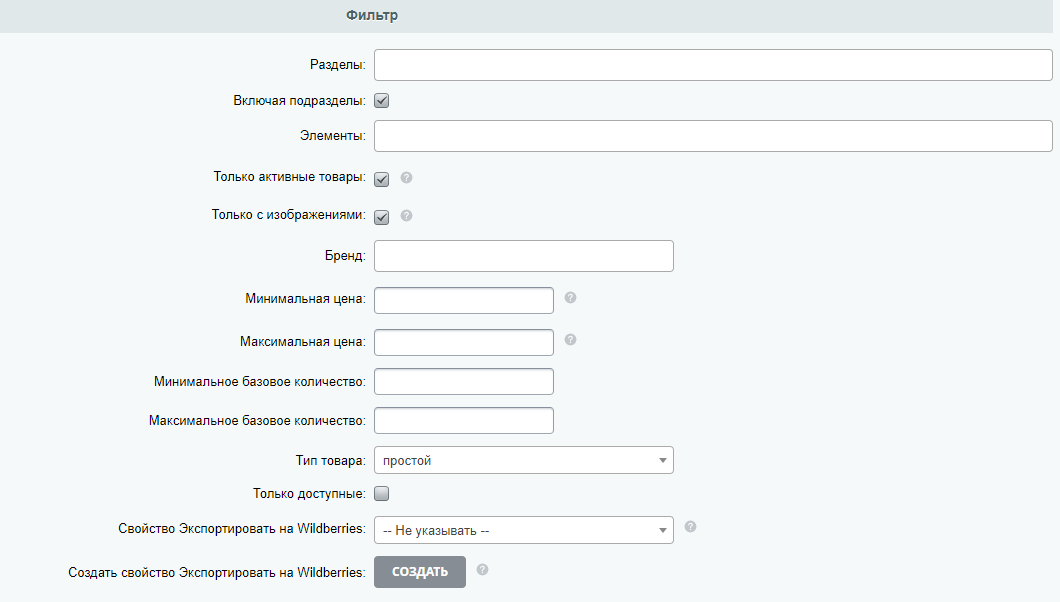Viewport: 1060px width, 602px height.
Task: Select the Бренд text field
Action: pos(524,256)
